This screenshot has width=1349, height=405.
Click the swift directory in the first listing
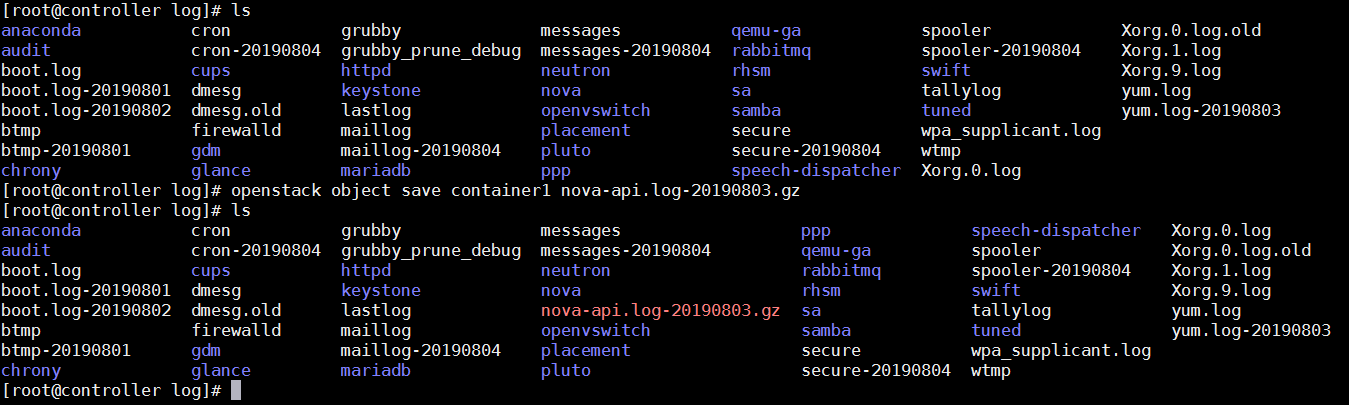pyautogui.click(x=946, y=71)
